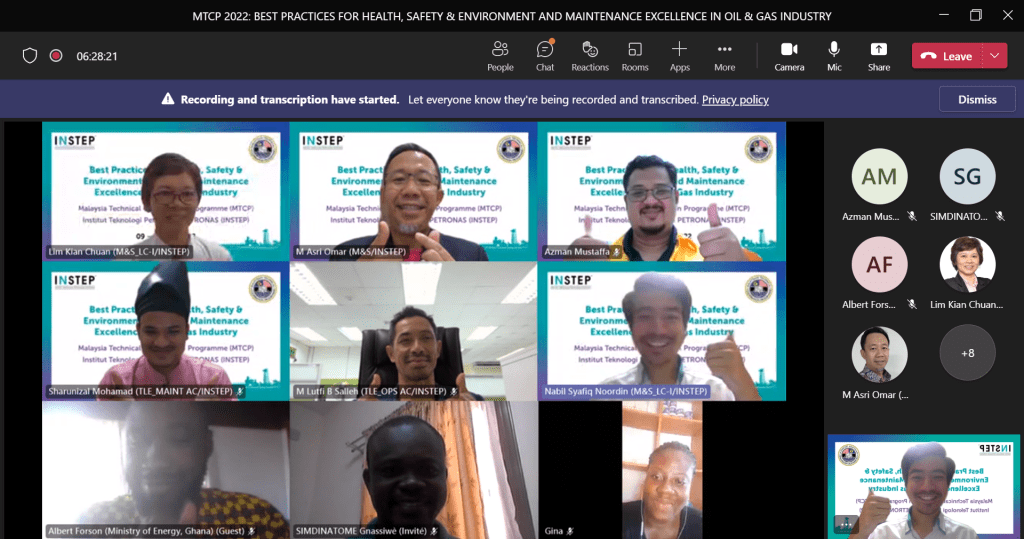
Task: Open breakout Rooms
Action: 635,56
